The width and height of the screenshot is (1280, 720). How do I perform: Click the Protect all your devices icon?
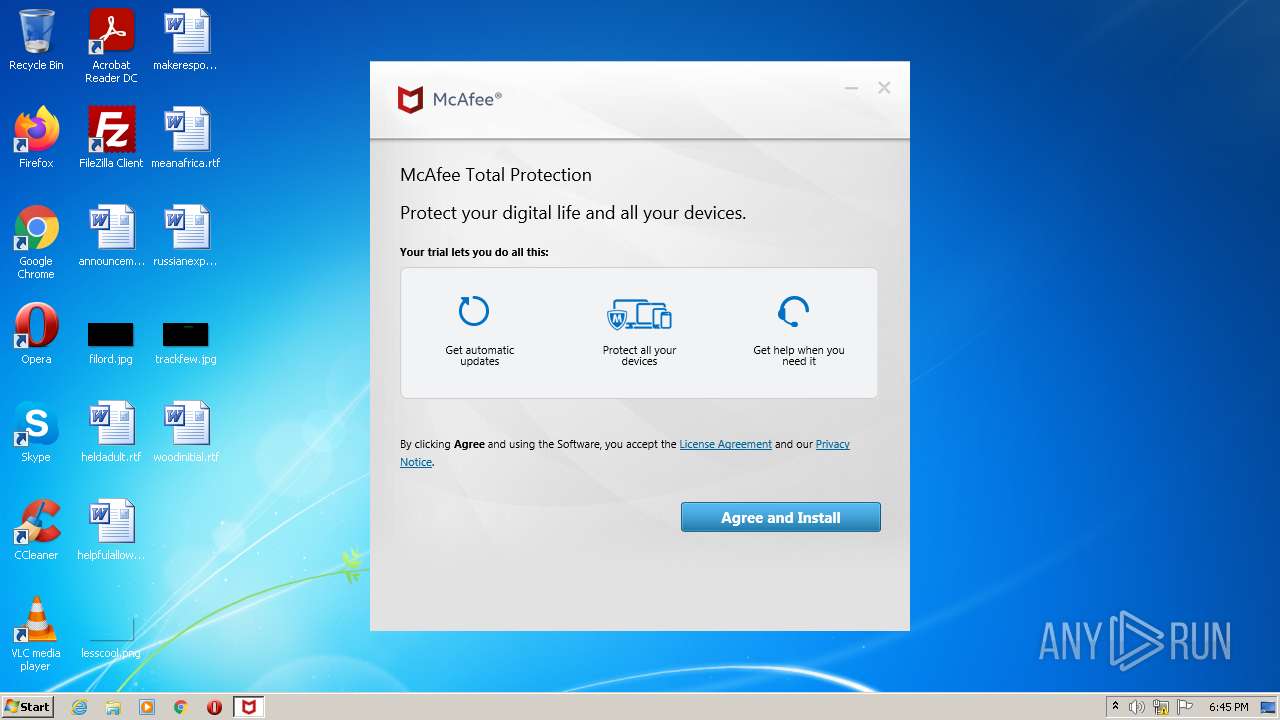639,314
